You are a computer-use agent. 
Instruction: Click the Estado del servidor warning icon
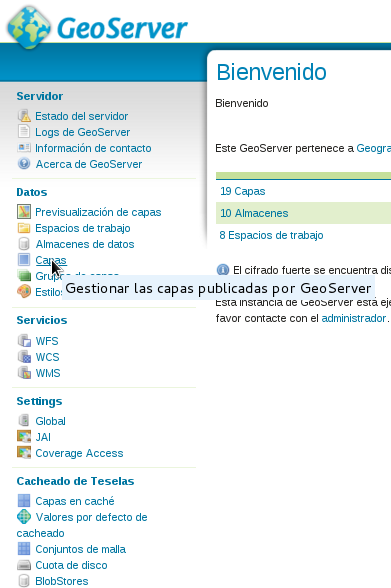point(24,116)
